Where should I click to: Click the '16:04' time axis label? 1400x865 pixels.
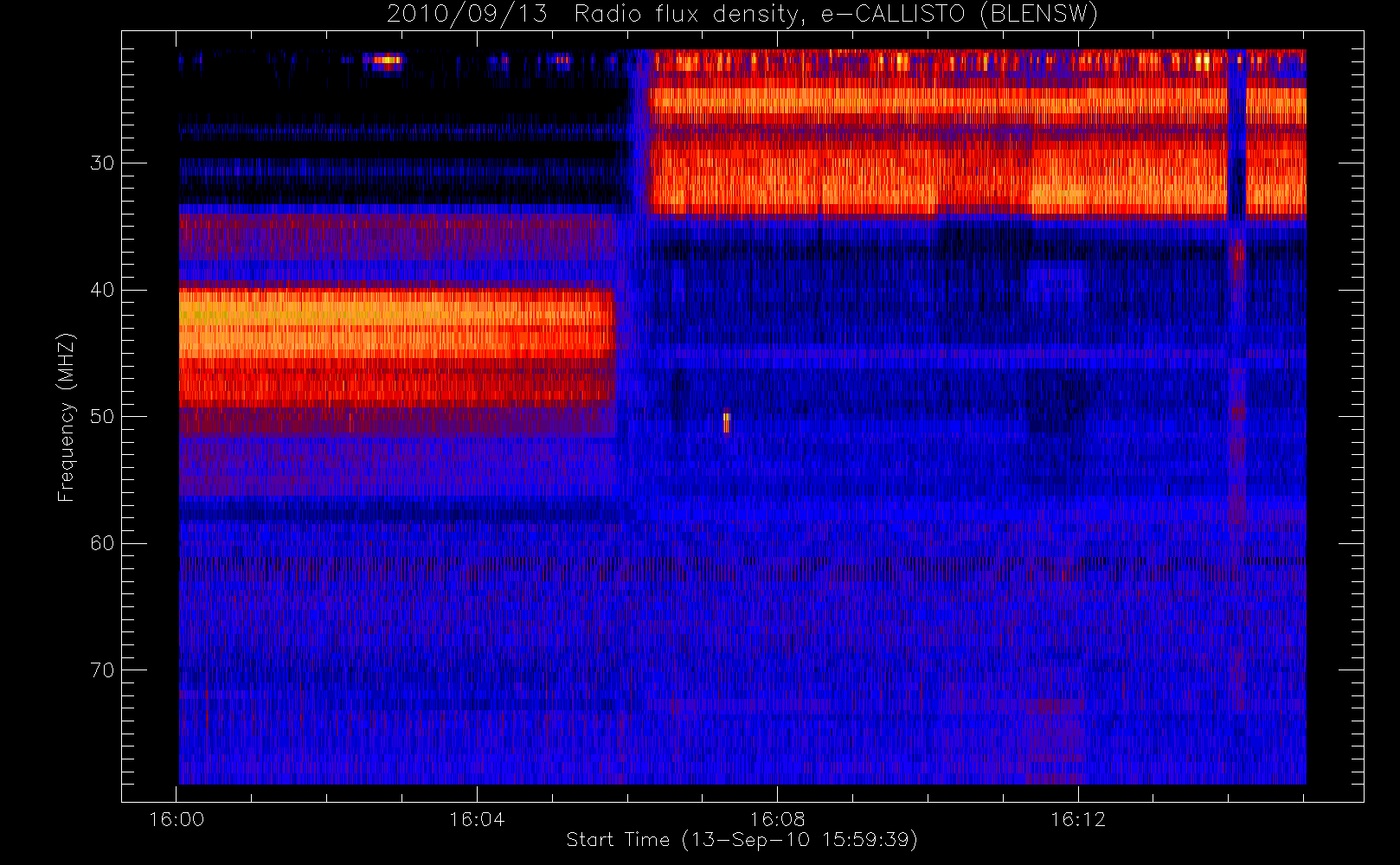[x=477, y=819]
